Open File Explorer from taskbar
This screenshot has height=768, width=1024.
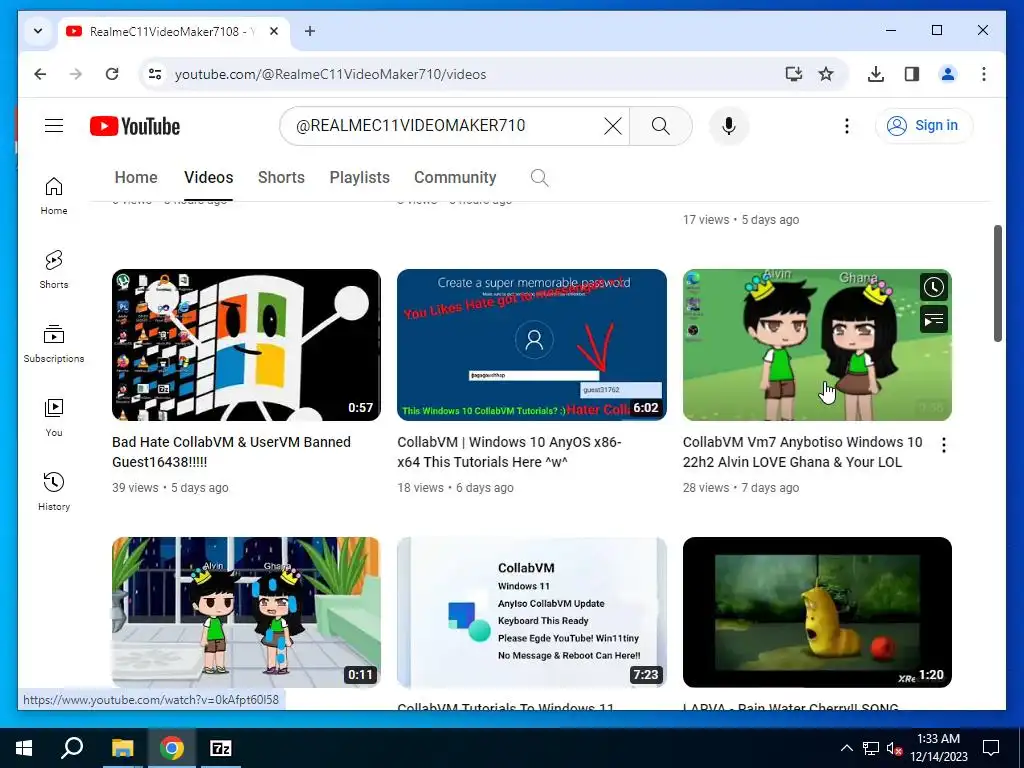coord(122,748)
